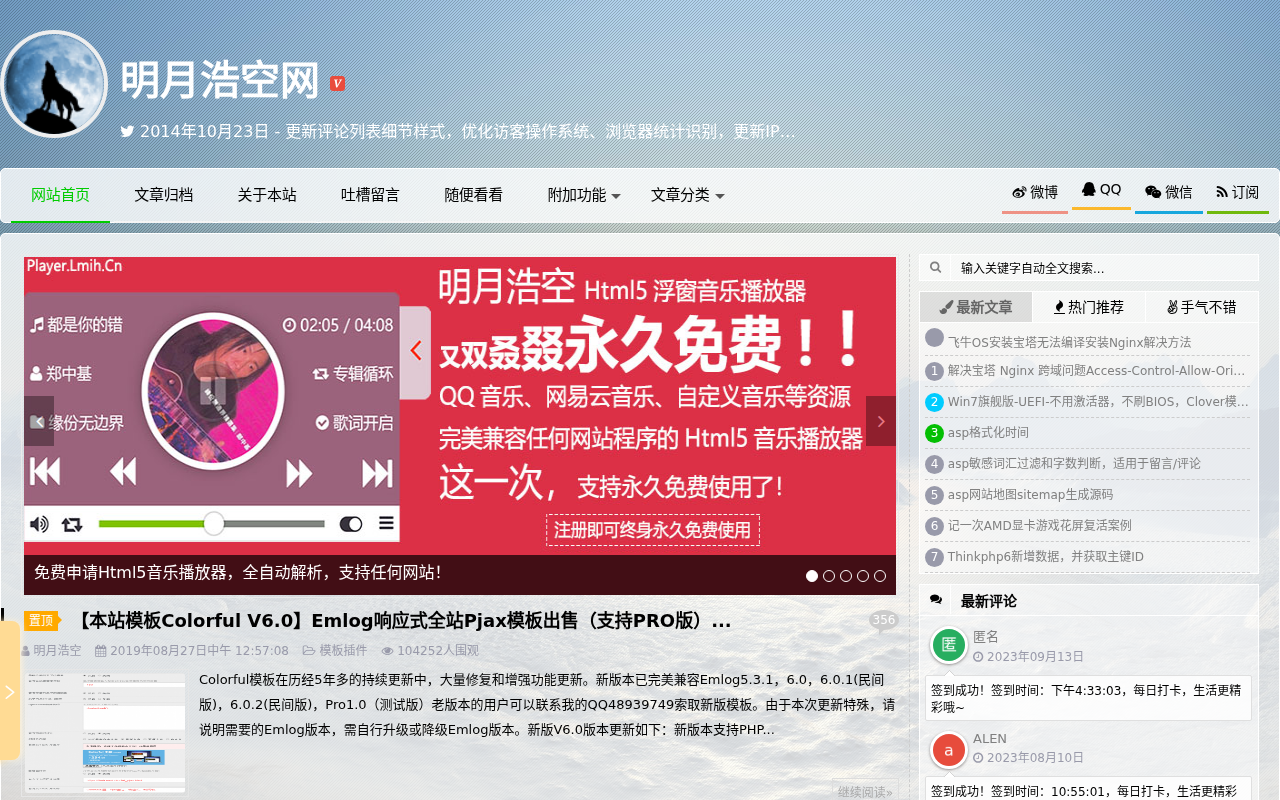Expand the 文章分类 dropdown menu
Screen dimensions: 1280x800
(x=688, y=195)
